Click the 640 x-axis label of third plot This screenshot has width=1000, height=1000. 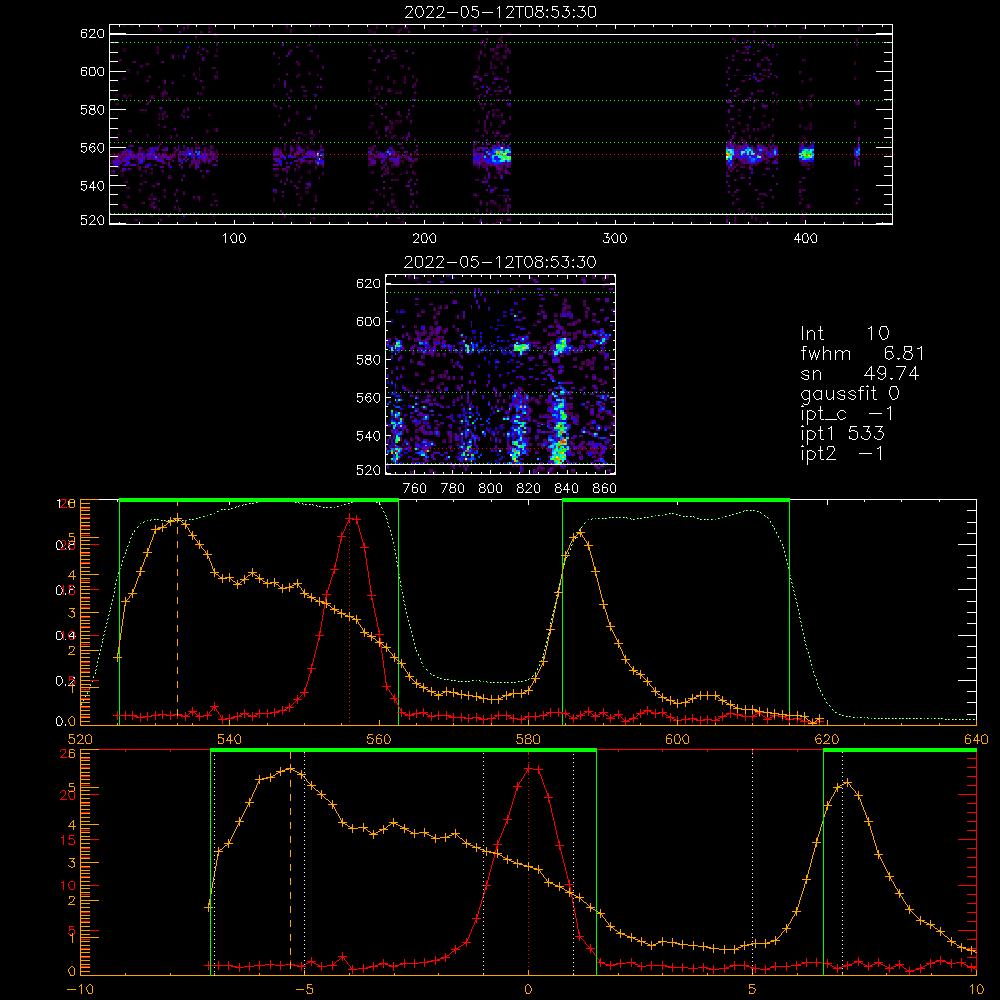coord(976,739)
